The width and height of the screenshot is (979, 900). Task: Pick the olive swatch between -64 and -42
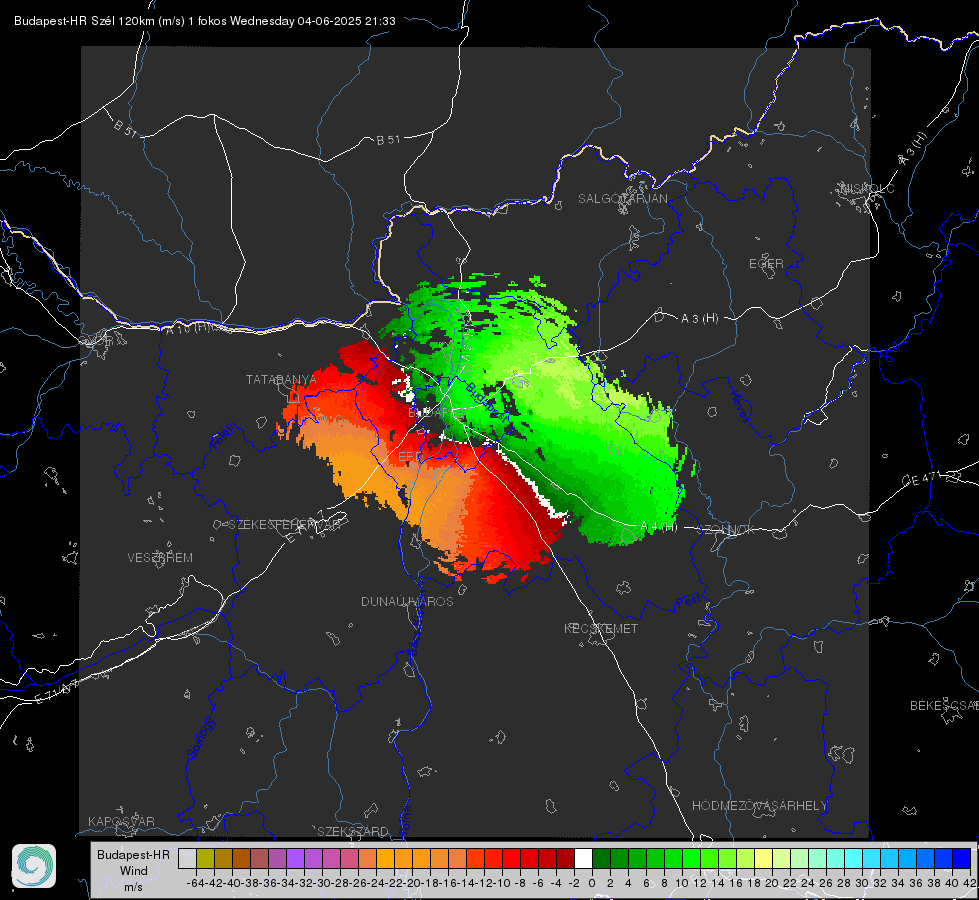click(x=205, y=858)
